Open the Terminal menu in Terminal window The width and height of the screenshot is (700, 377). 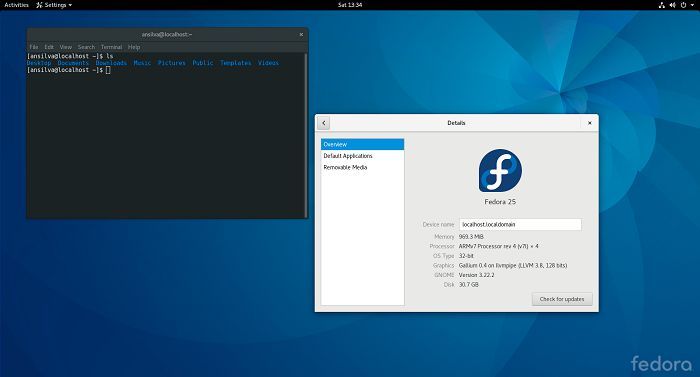111,47
